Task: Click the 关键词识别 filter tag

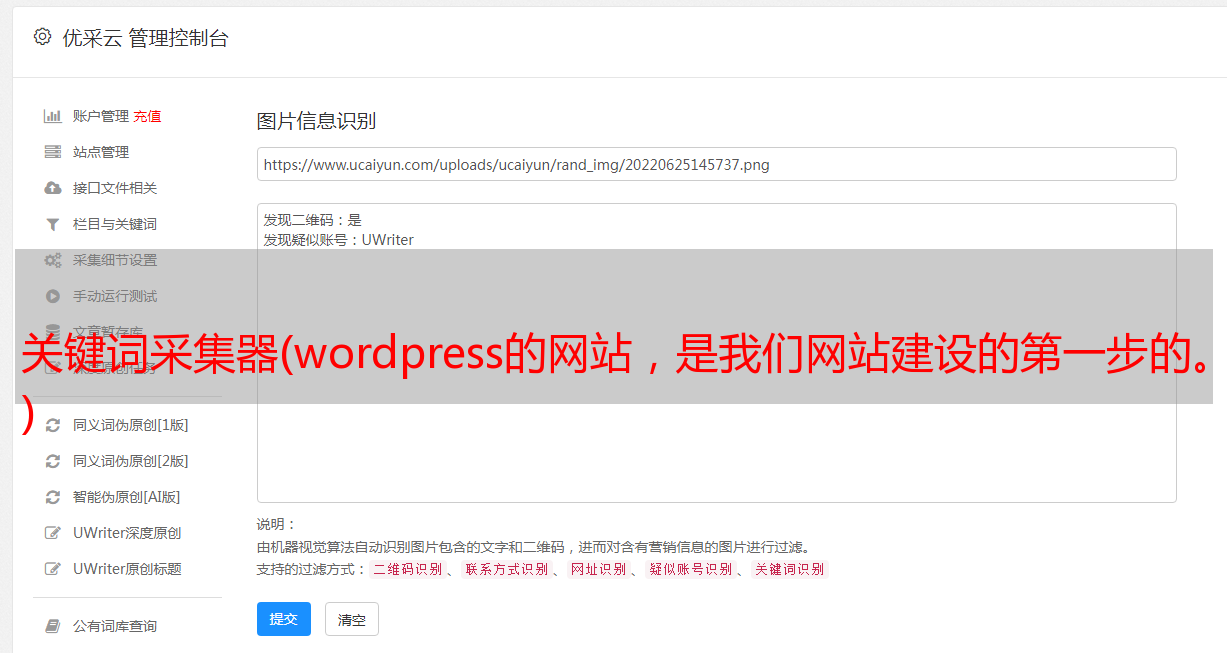Action: [x=790, y=569]
